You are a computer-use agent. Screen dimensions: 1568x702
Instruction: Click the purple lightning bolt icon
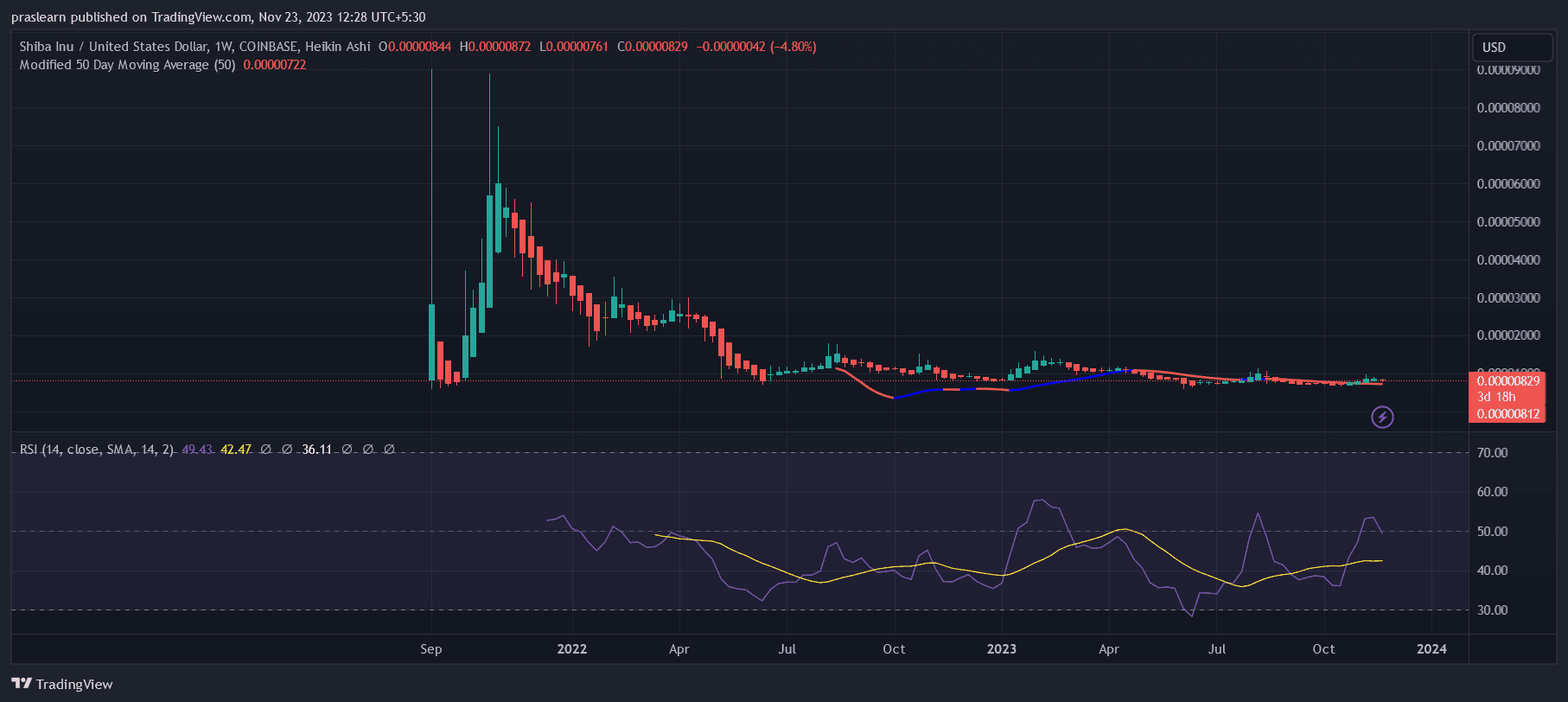point(1382,418)
